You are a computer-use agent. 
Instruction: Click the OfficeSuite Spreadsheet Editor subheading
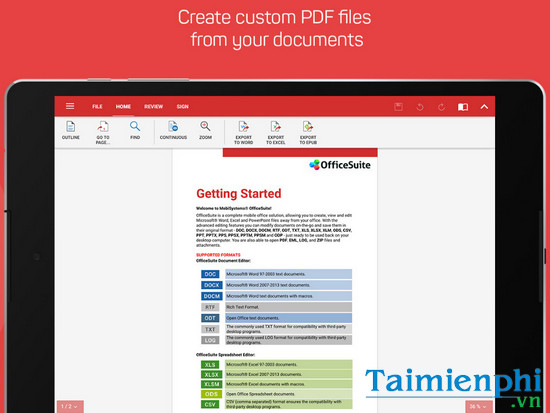click(x=226, y=354)
